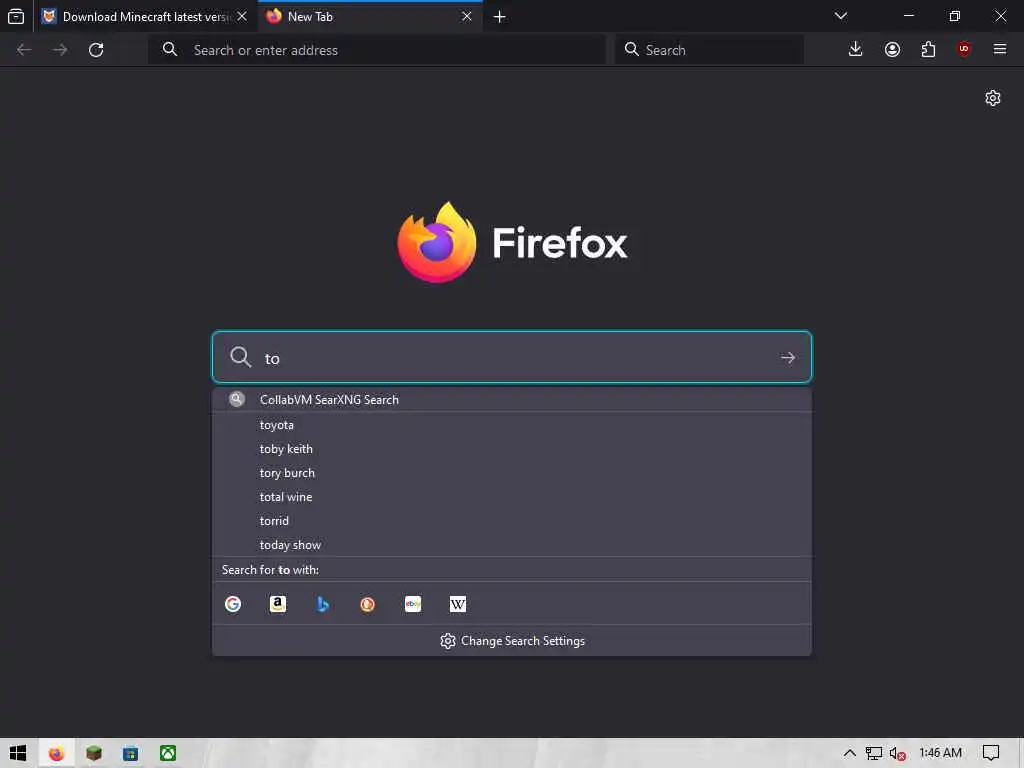Click the Firefox taskbar icon
1024x768 pixels.
coord(56,753)
